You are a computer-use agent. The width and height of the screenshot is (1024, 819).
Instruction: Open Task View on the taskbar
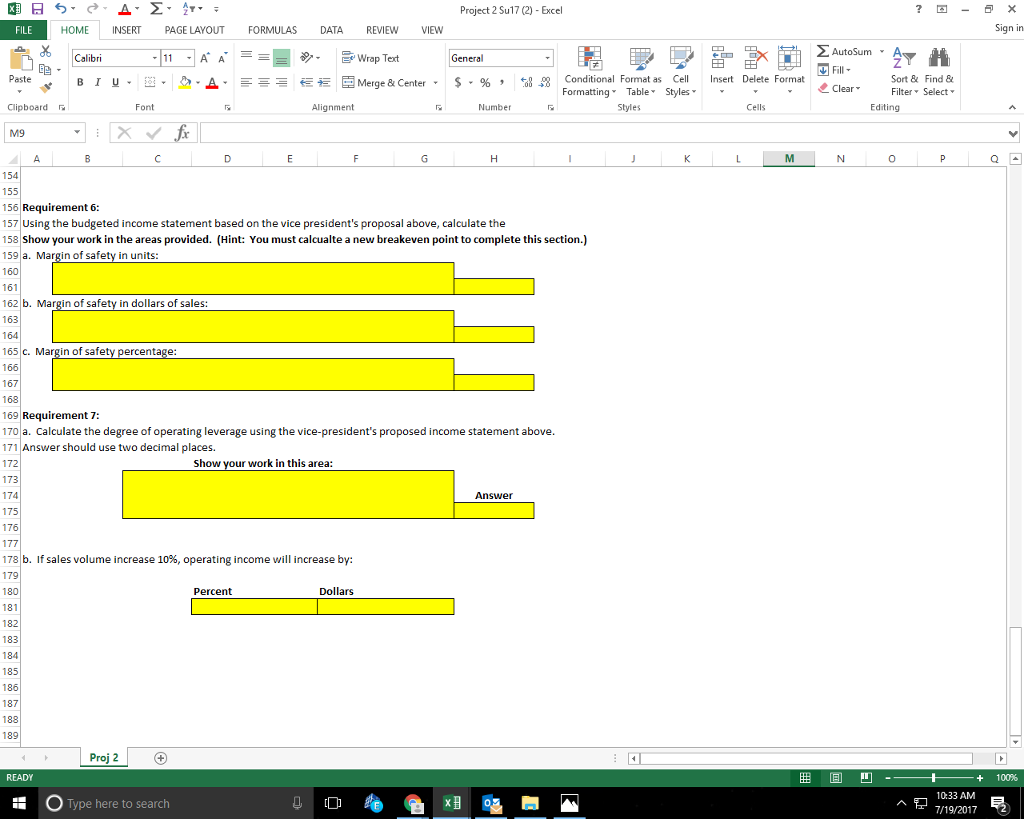pos(333,803)
